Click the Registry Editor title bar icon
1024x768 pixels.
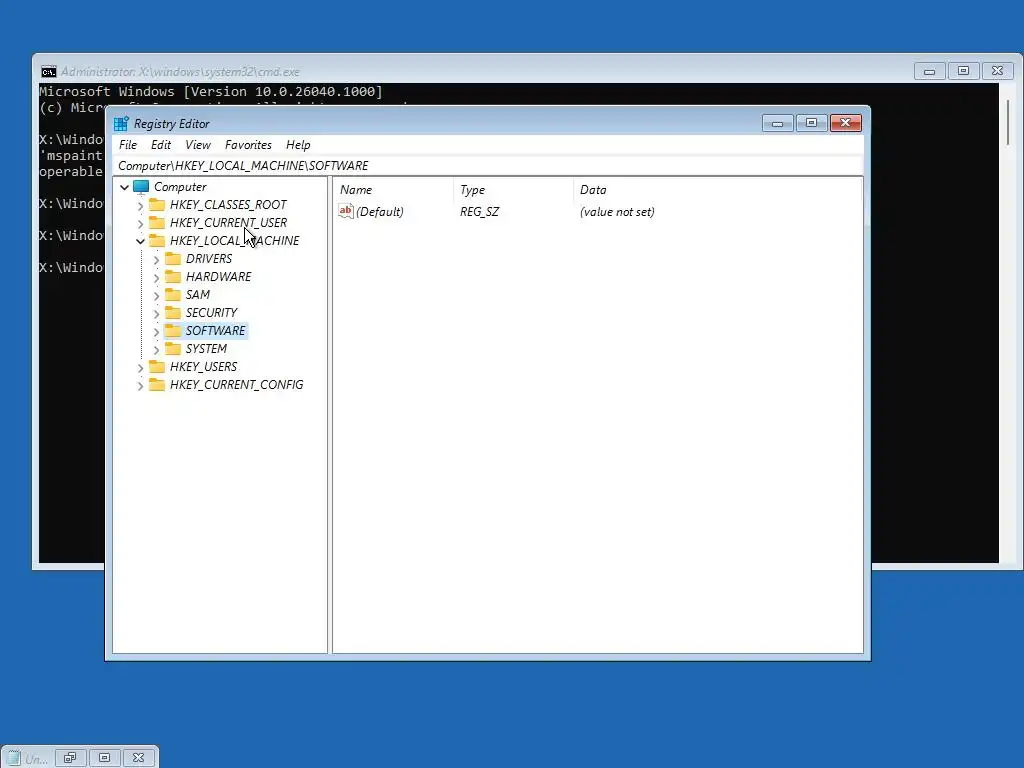121,123
